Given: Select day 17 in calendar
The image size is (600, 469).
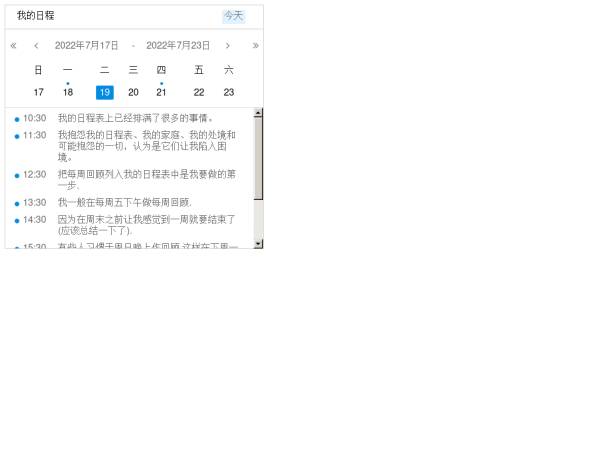Looking at the screenshot, I should 38,92.
